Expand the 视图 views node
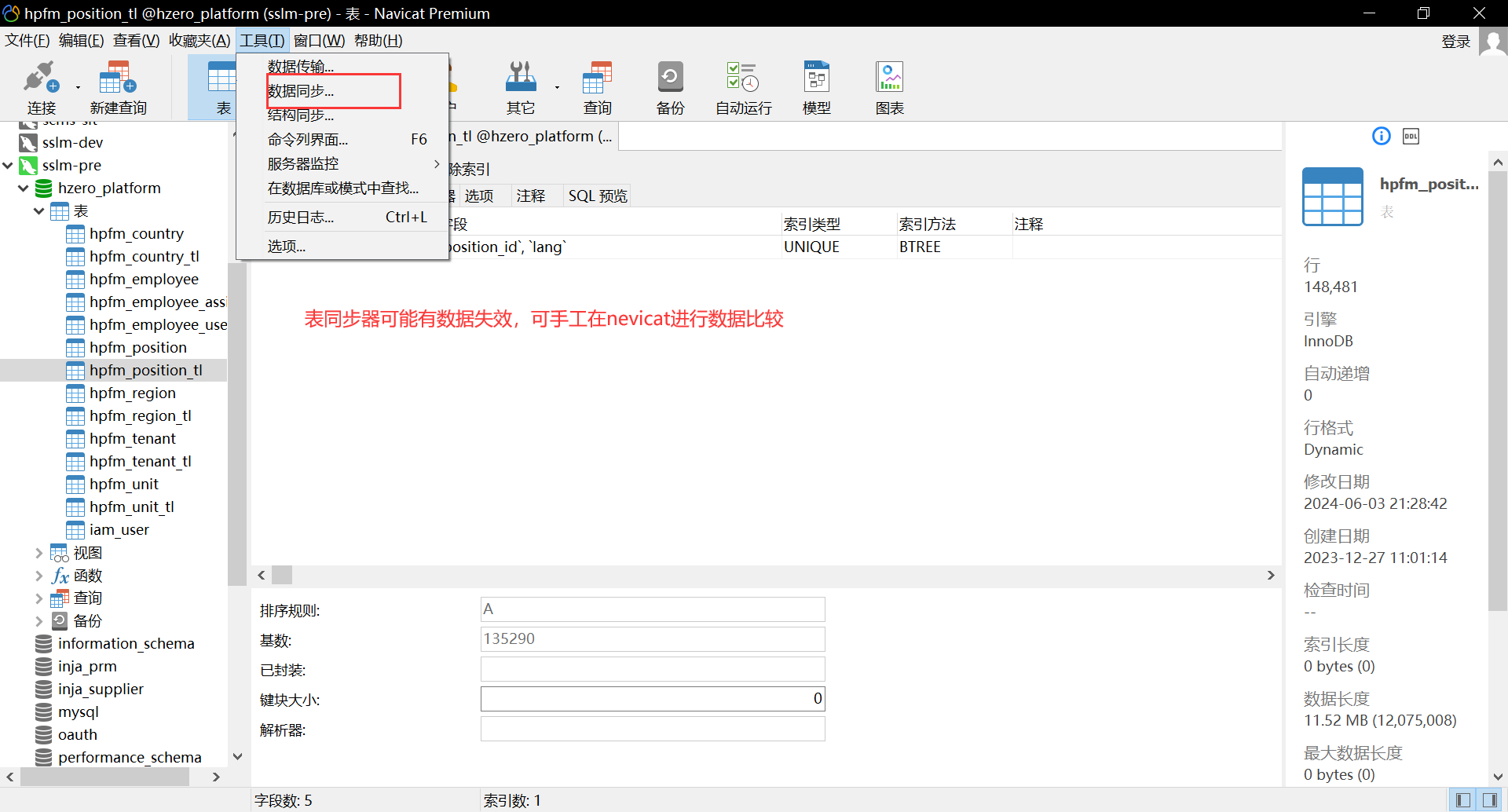The height and width of the screenshot is (812, 1508). (x=39, y=553)
